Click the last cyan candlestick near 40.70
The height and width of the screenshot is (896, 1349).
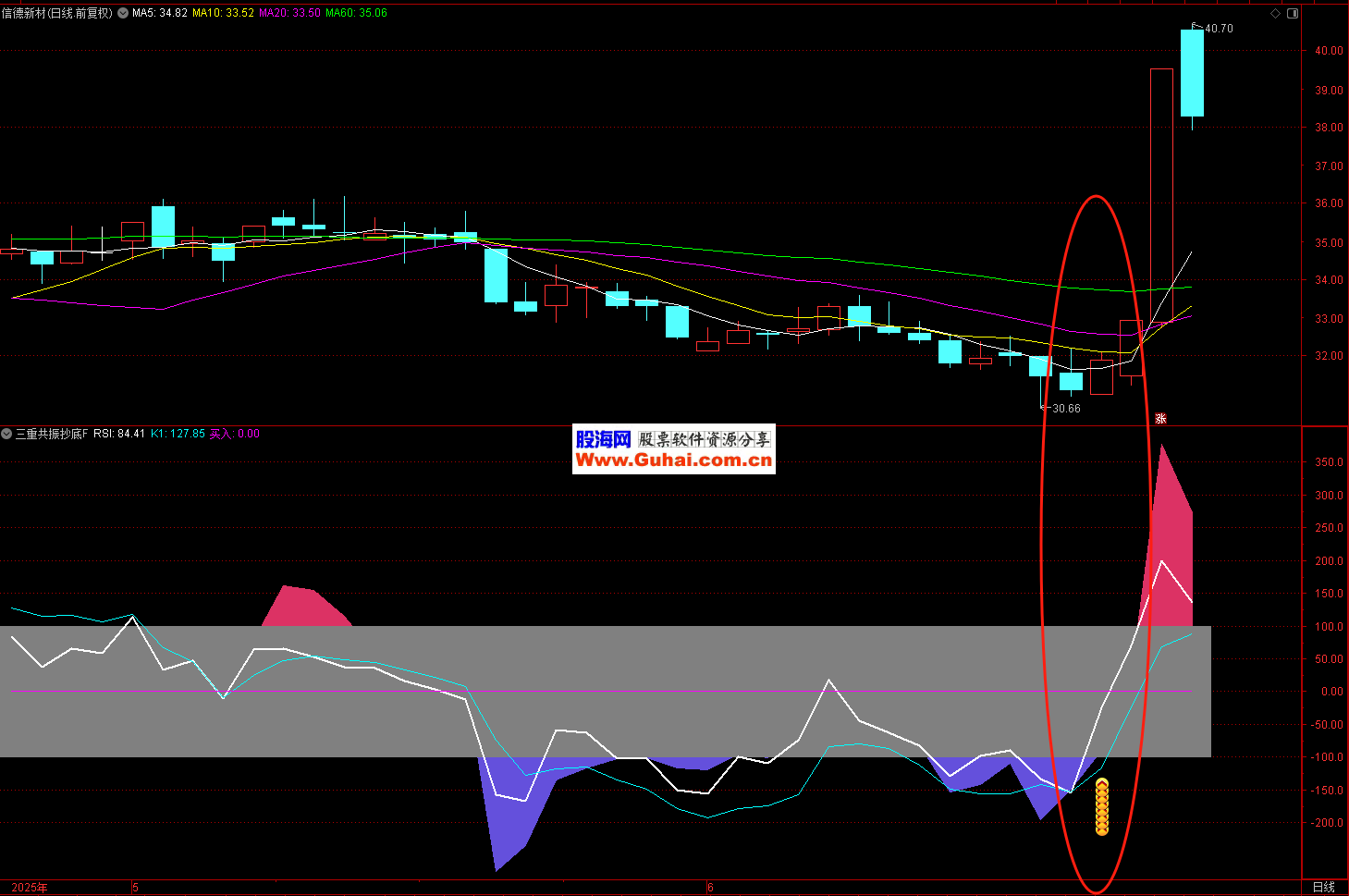(1192, 74)
